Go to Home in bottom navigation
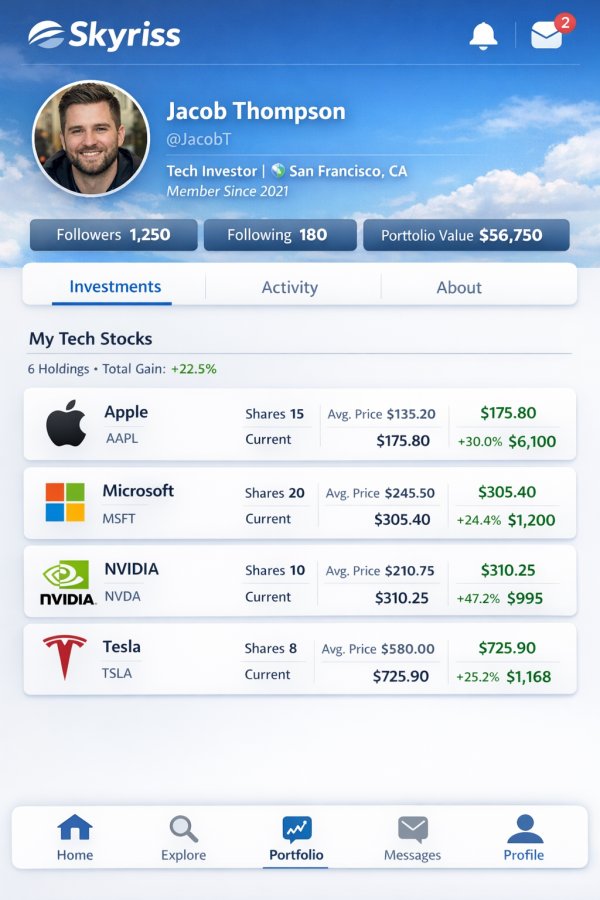This screenshot has width=600, height=900. pyautogui.click(x=75, y=838)
